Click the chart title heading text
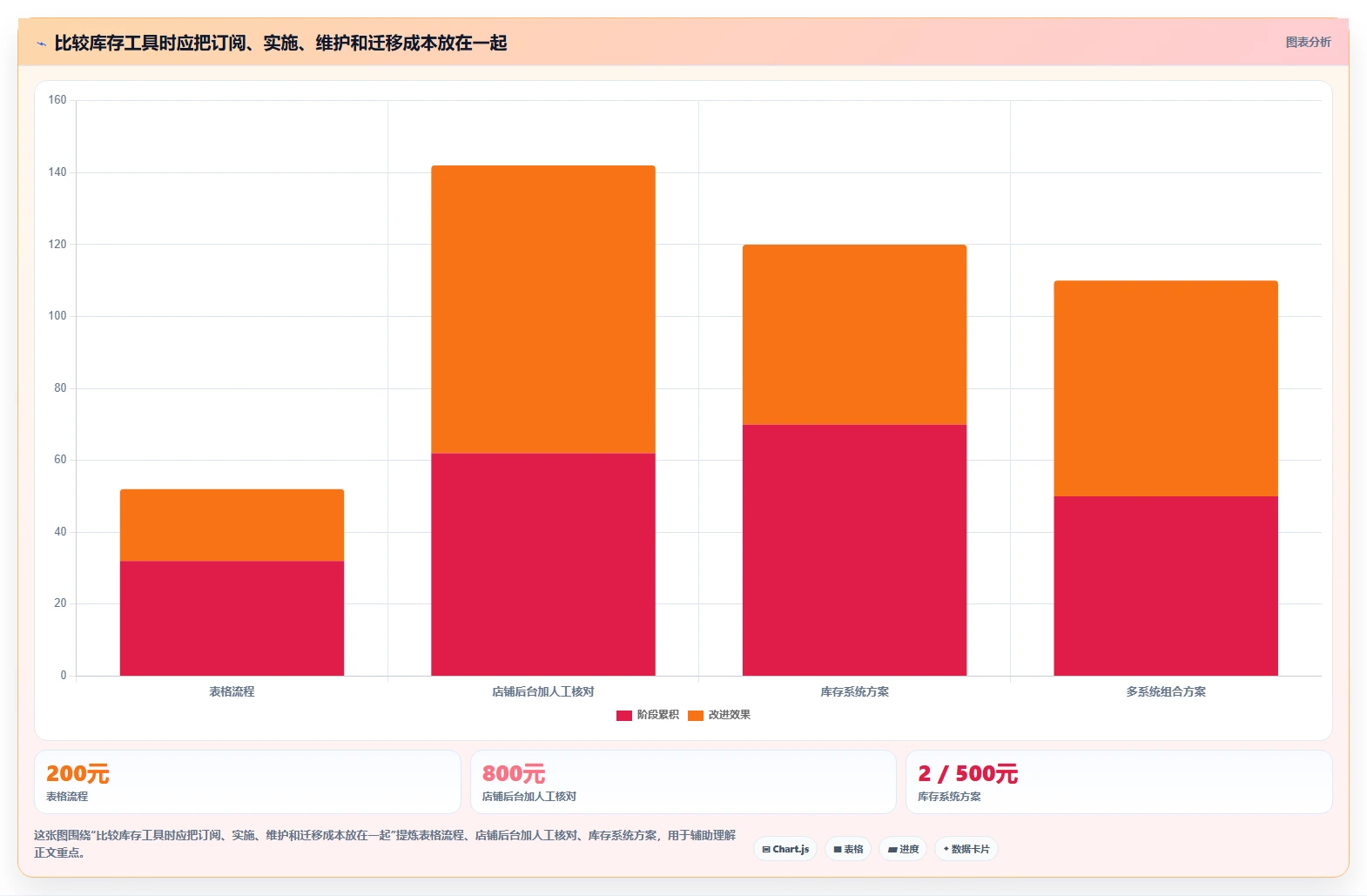The width and height of the screenshot is (1367, 896). [280, 43]
